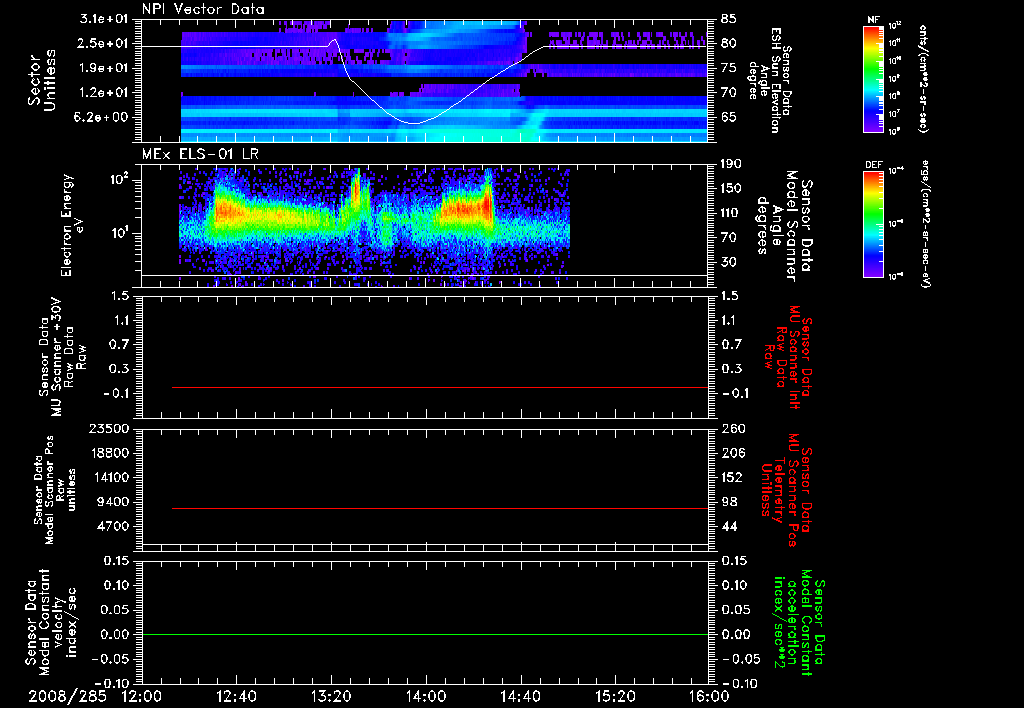Click the "2.5e+01" sector tick label

point(103,43)
